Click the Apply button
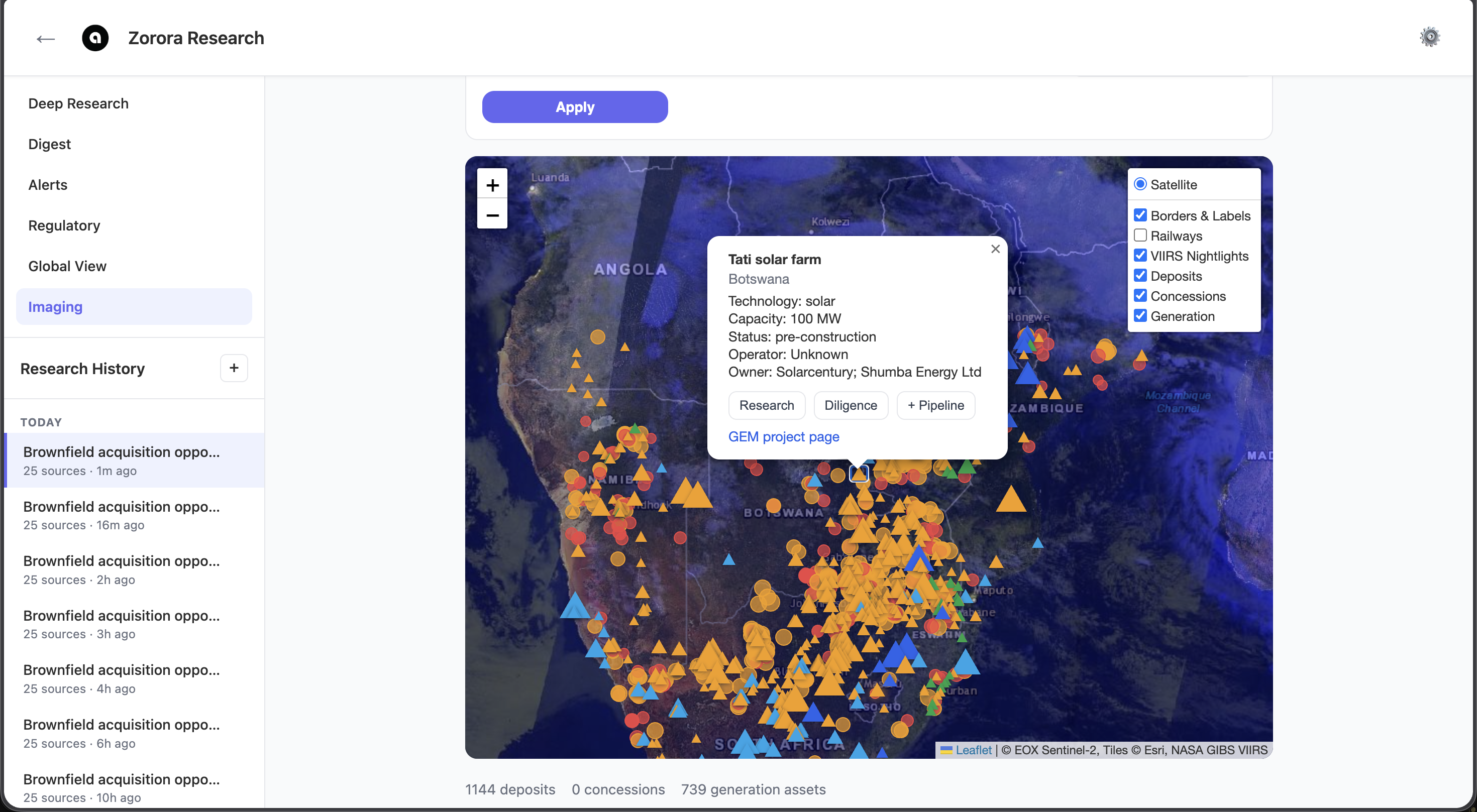 tap(575, 106)
